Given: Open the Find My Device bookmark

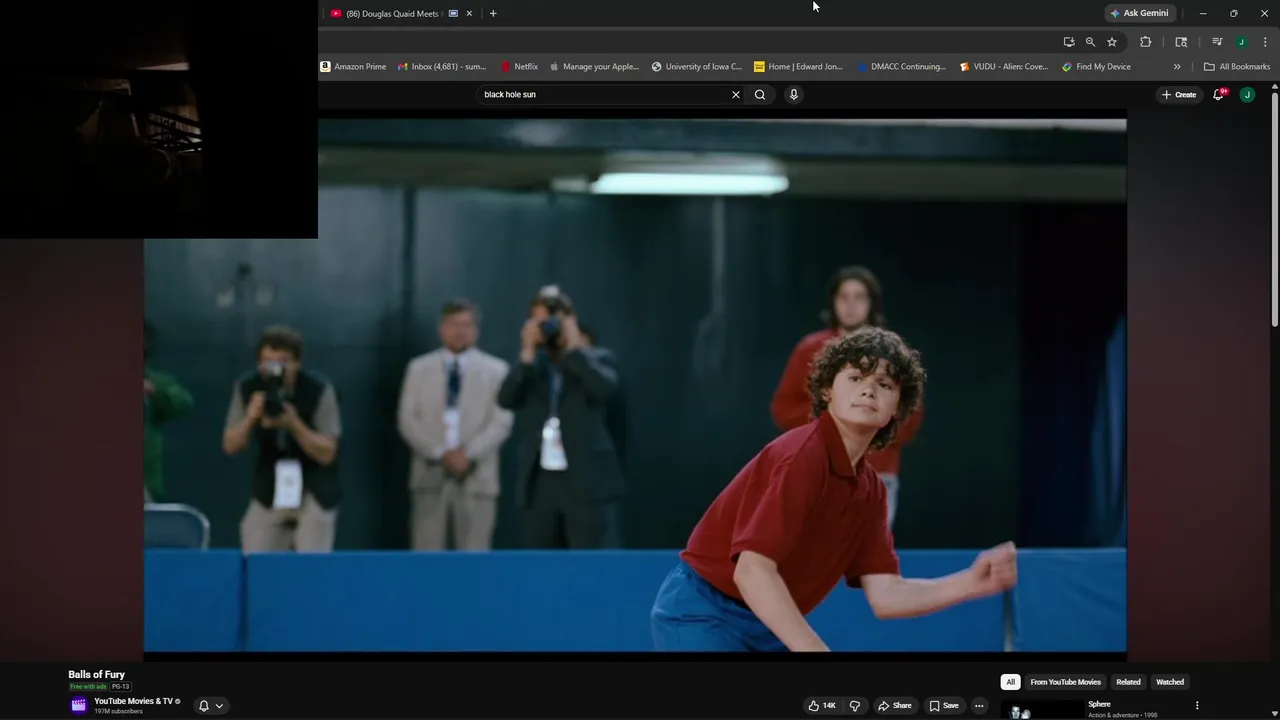Looking at the screenshot, I should 1097,67.
